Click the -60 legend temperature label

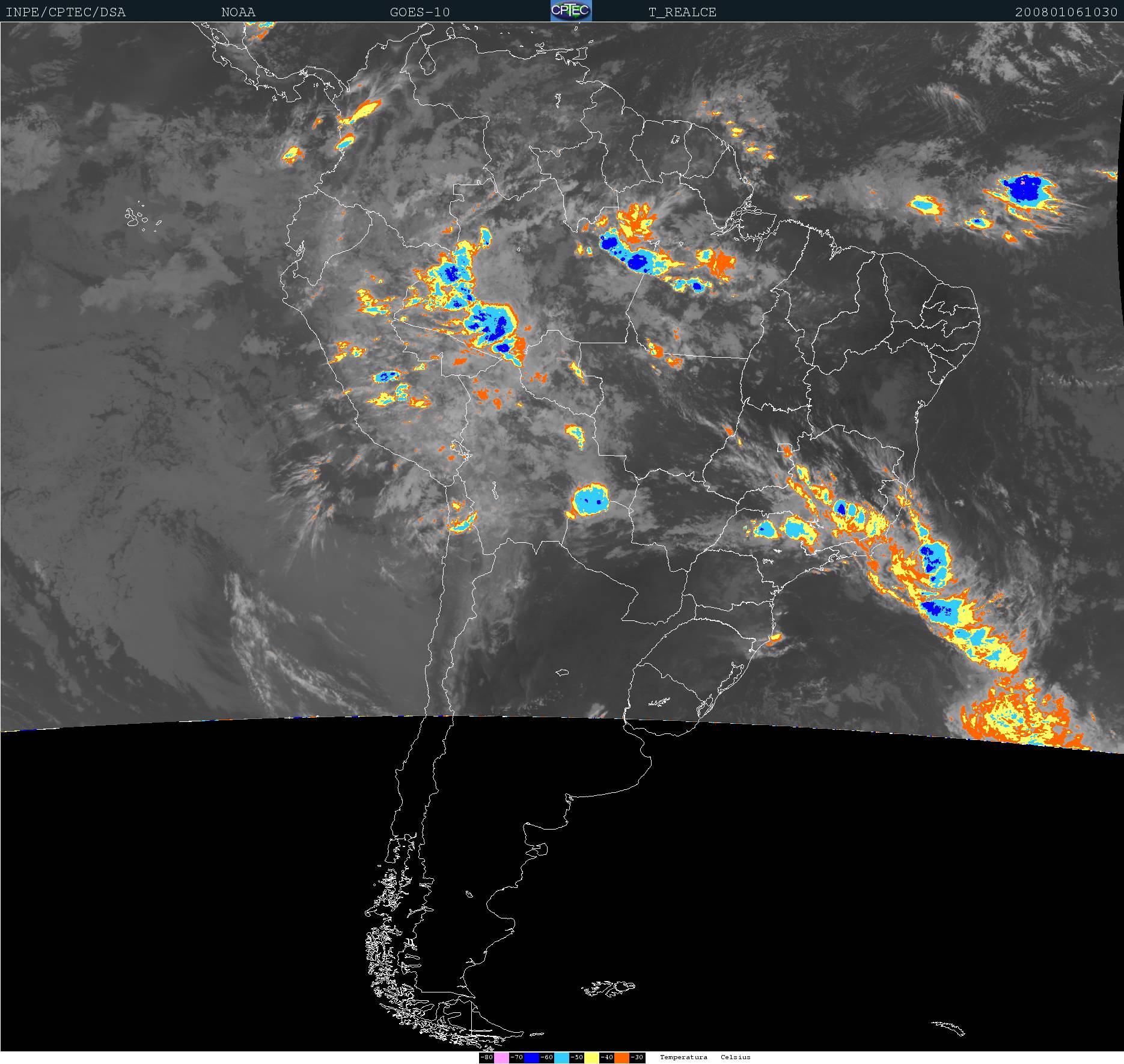click(546, 1057)
